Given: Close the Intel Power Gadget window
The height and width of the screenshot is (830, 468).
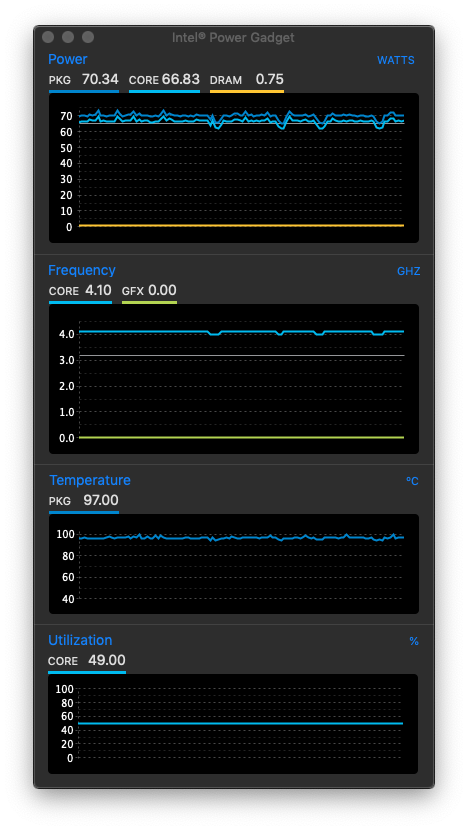Looking at the screenshot, I should pyautogui.click(x=48, y=37).
